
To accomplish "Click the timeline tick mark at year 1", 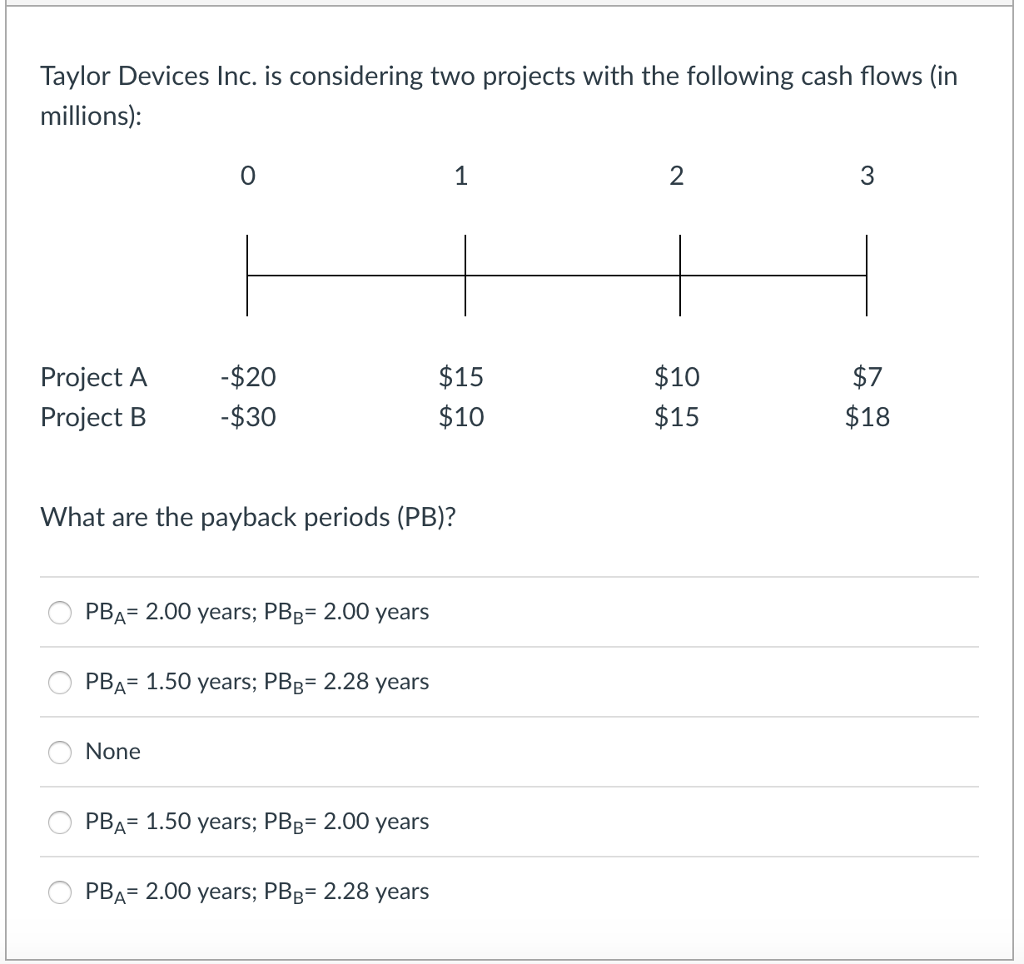I will click(464, 271).
